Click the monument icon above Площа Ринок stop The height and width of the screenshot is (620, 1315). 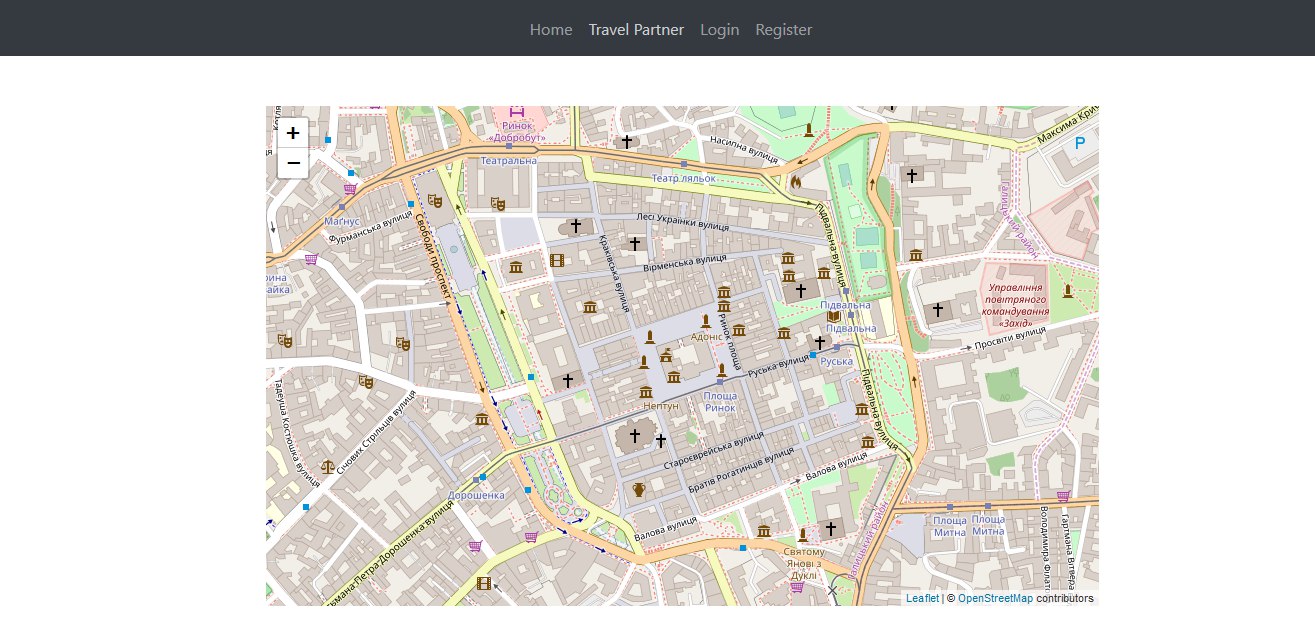[720, 370]
